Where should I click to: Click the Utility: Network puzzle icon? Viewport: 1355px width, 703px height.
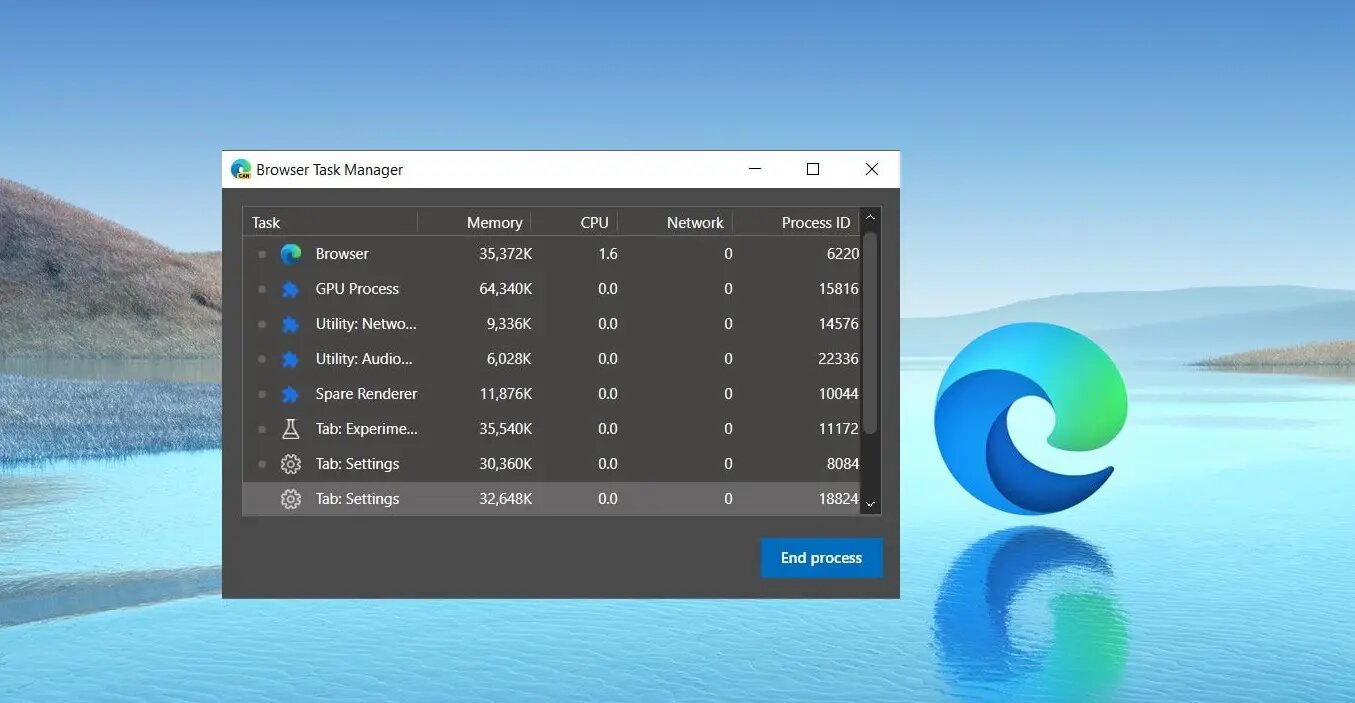pyautogui.click(x=291, y=324)
